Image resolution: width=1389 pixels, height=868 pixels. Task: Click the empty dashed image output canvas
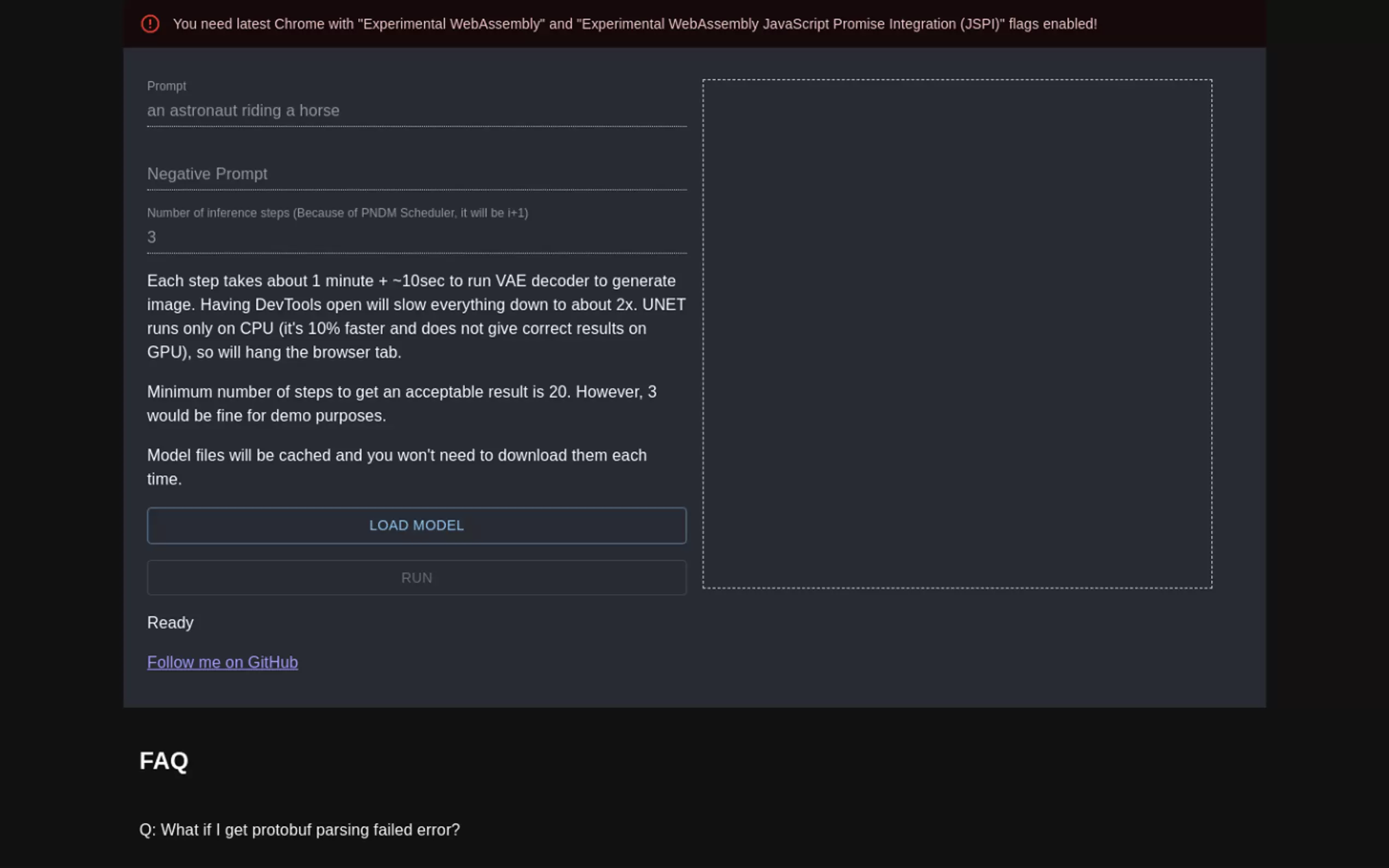(x=956, y=333)
